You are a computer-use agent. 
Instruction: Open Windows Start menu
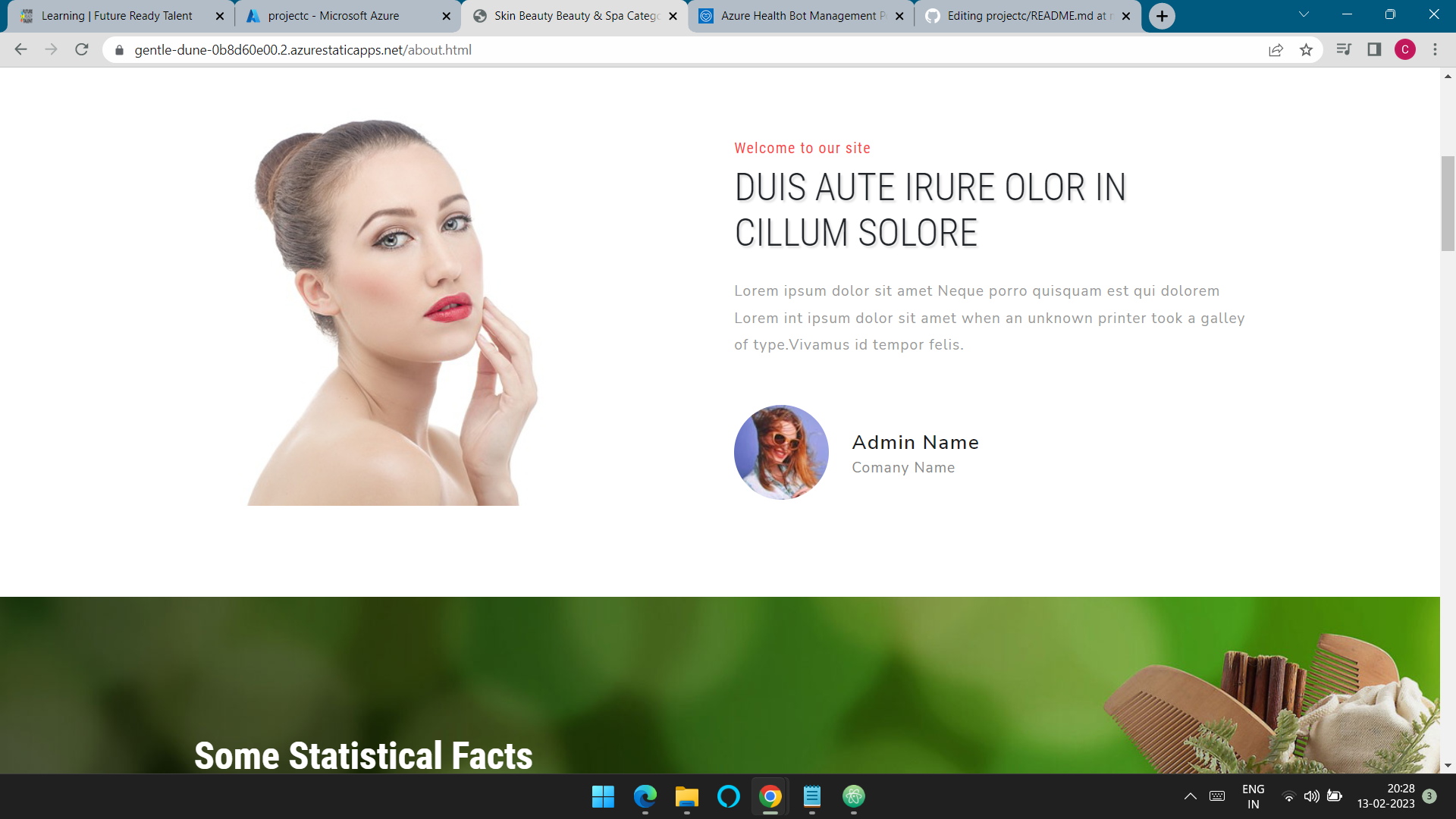[603, 796]
